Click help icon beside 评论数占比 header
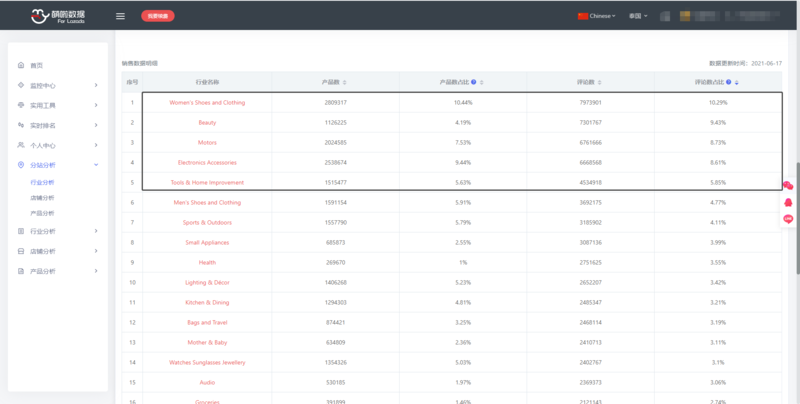This screenshot has height=404, width=800. (729, 82)
